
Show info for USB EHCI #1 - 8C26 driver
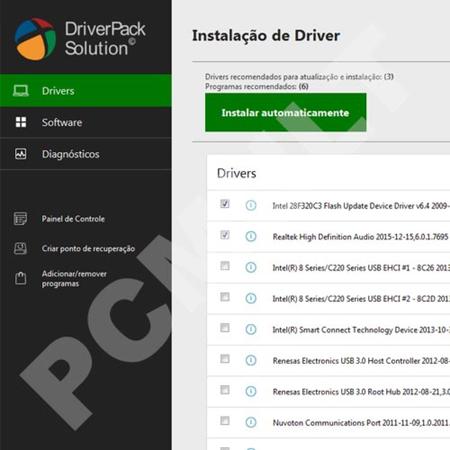pos(251,267)
